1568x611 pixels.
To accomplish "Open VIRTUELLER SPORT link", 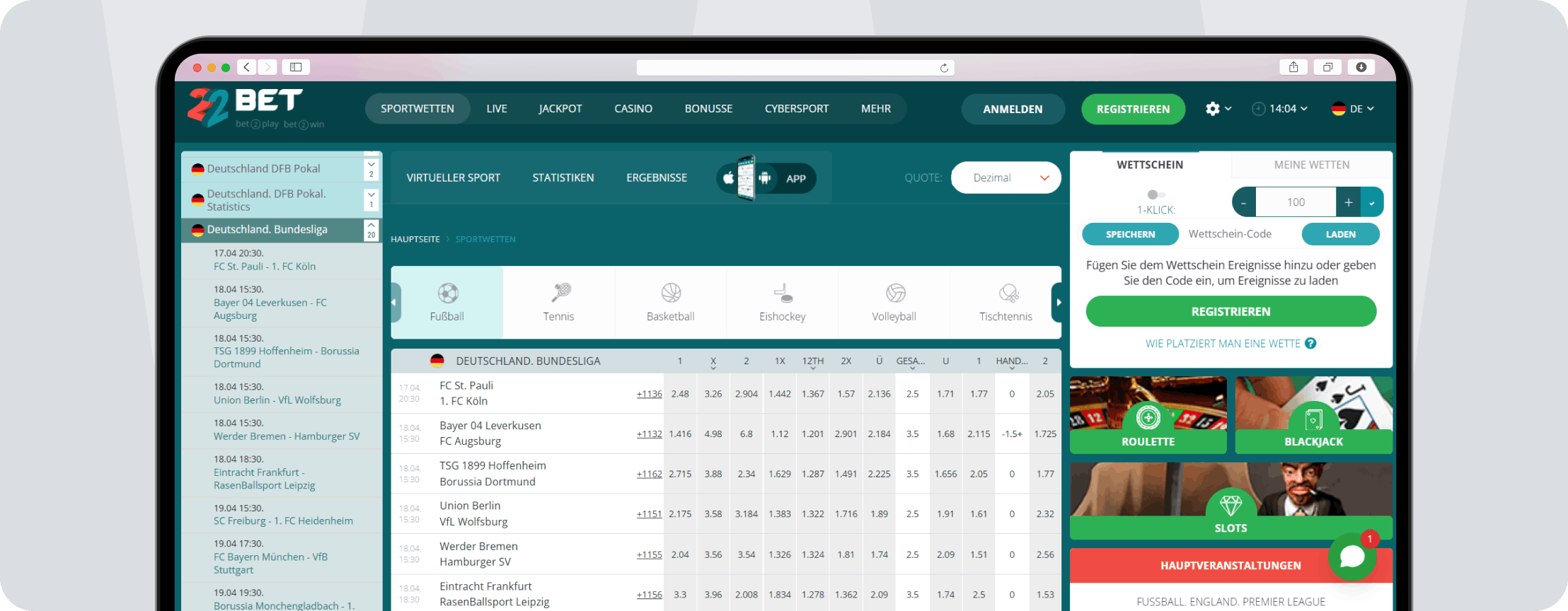I will 454,178.
